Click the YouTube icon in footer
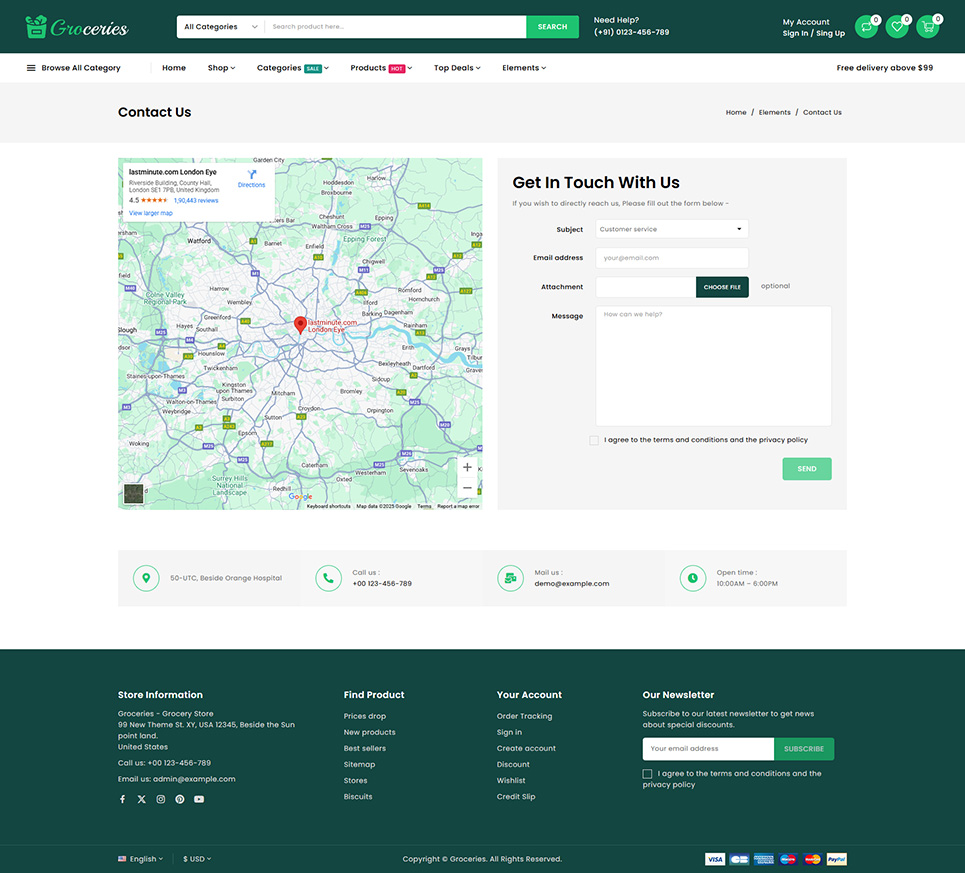This screenshot has width=965, height=873. [199, 799]
